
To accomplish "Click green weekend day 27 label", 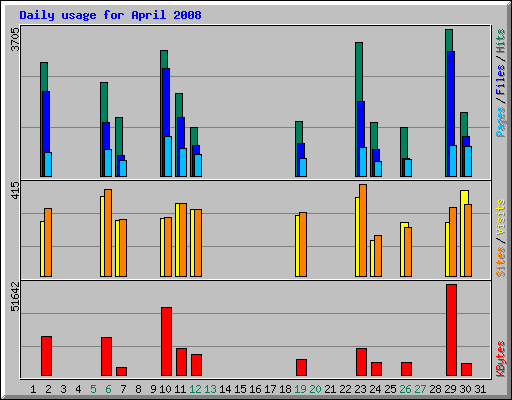I will click(420, 389).
